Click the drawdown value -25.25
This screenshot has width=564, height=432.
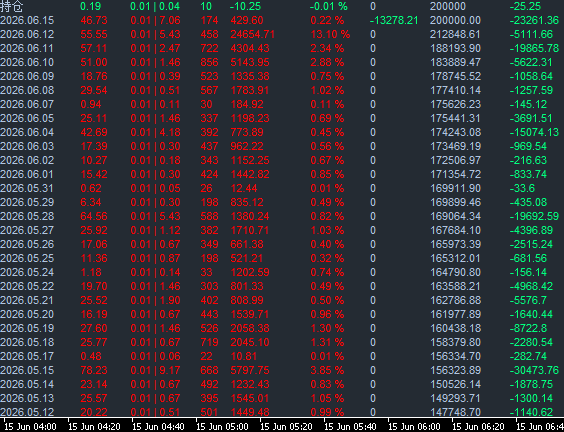[525, 6]
